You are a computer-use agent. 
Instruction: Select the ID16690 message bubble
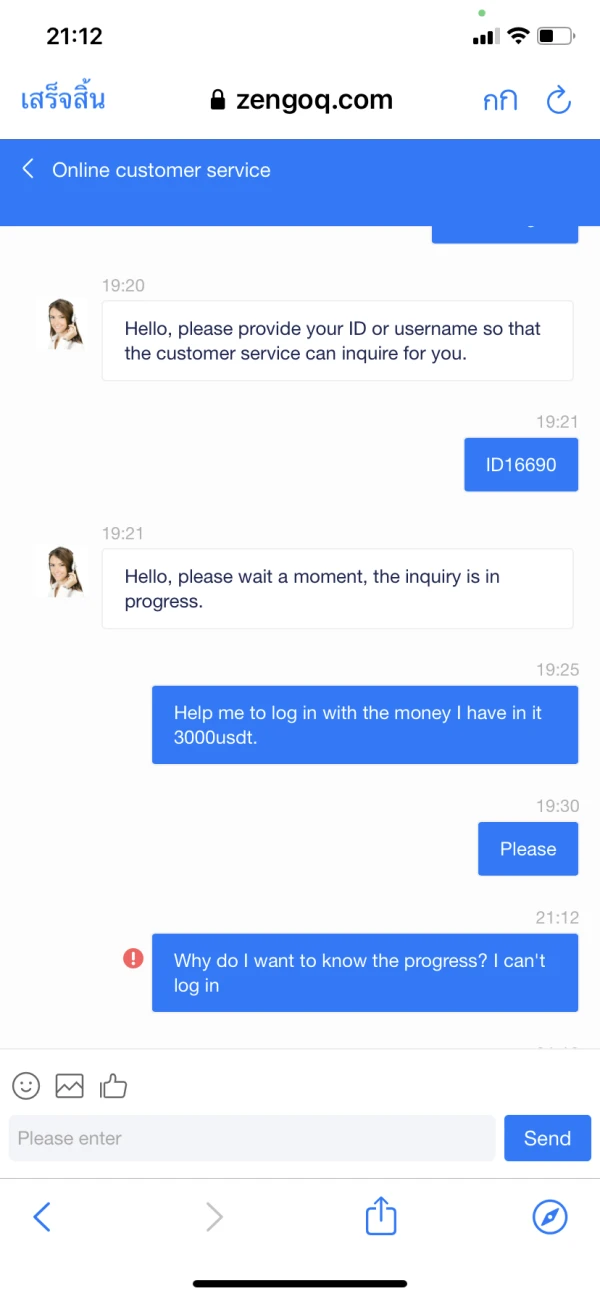tap(521, 464)
